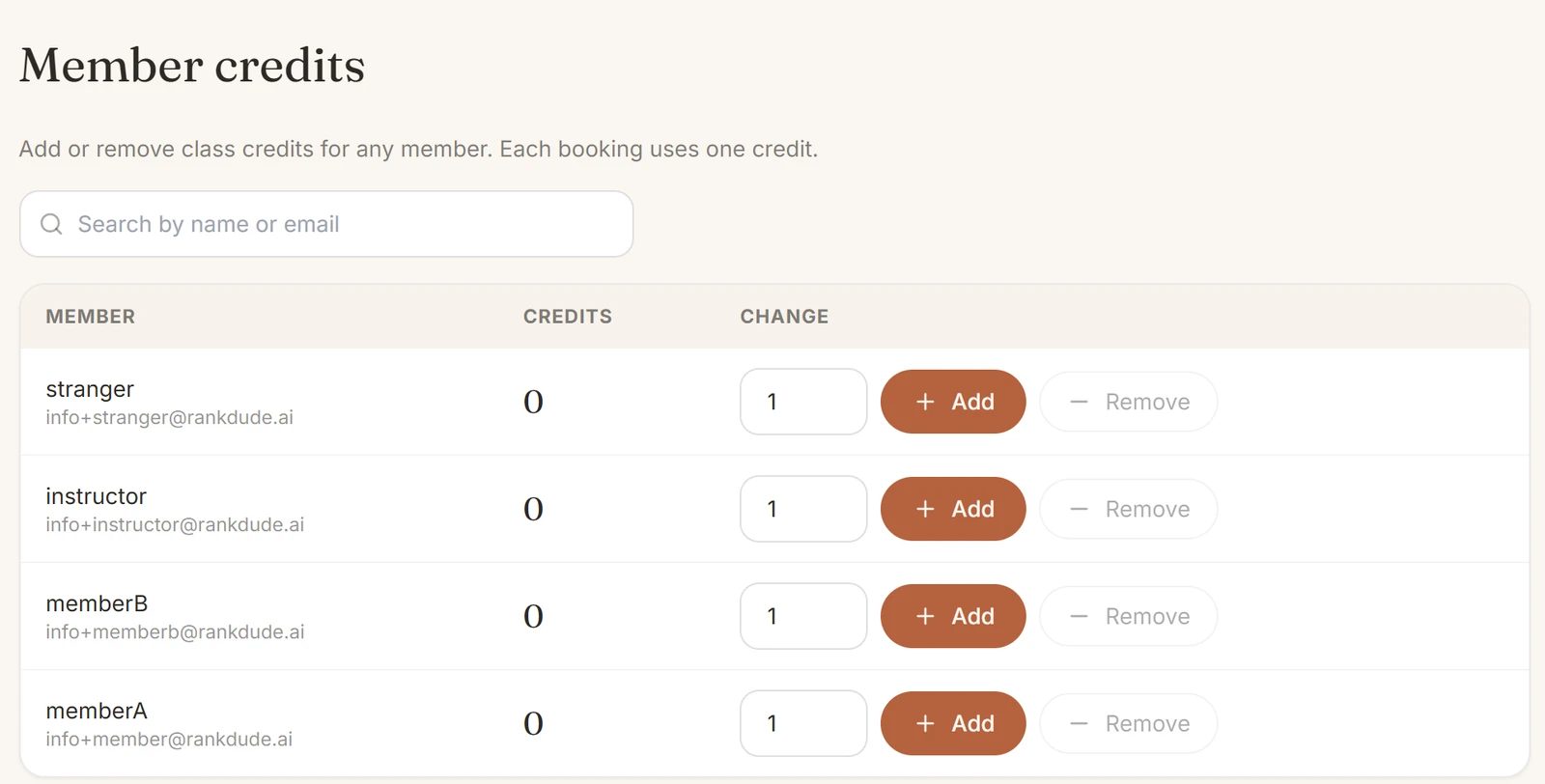Viewport: 1545px width, 784px height.
Task: Click the credits value in instructor's row
Action: tap(533, 509)
